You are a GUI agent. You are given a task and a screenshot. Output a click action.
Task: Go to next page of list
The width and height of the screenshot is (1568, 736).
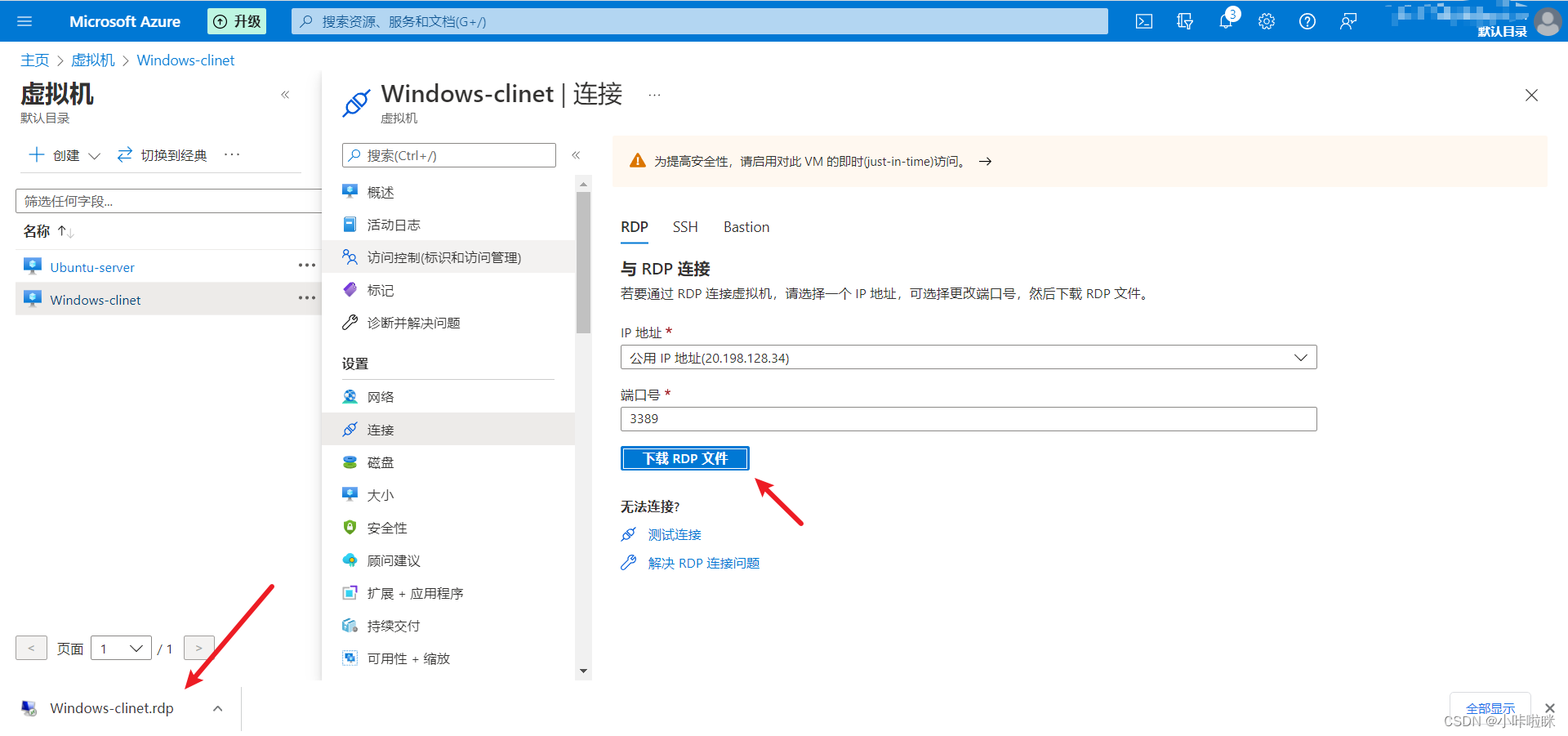199,648
